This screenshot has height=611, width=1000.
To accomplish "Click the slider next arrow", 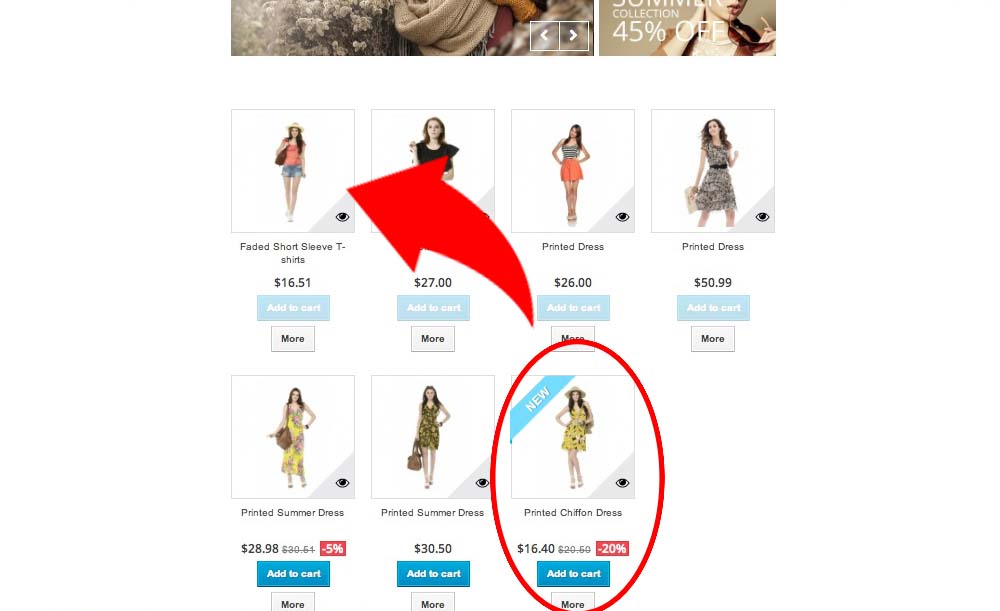I will (x=573, y=36).
